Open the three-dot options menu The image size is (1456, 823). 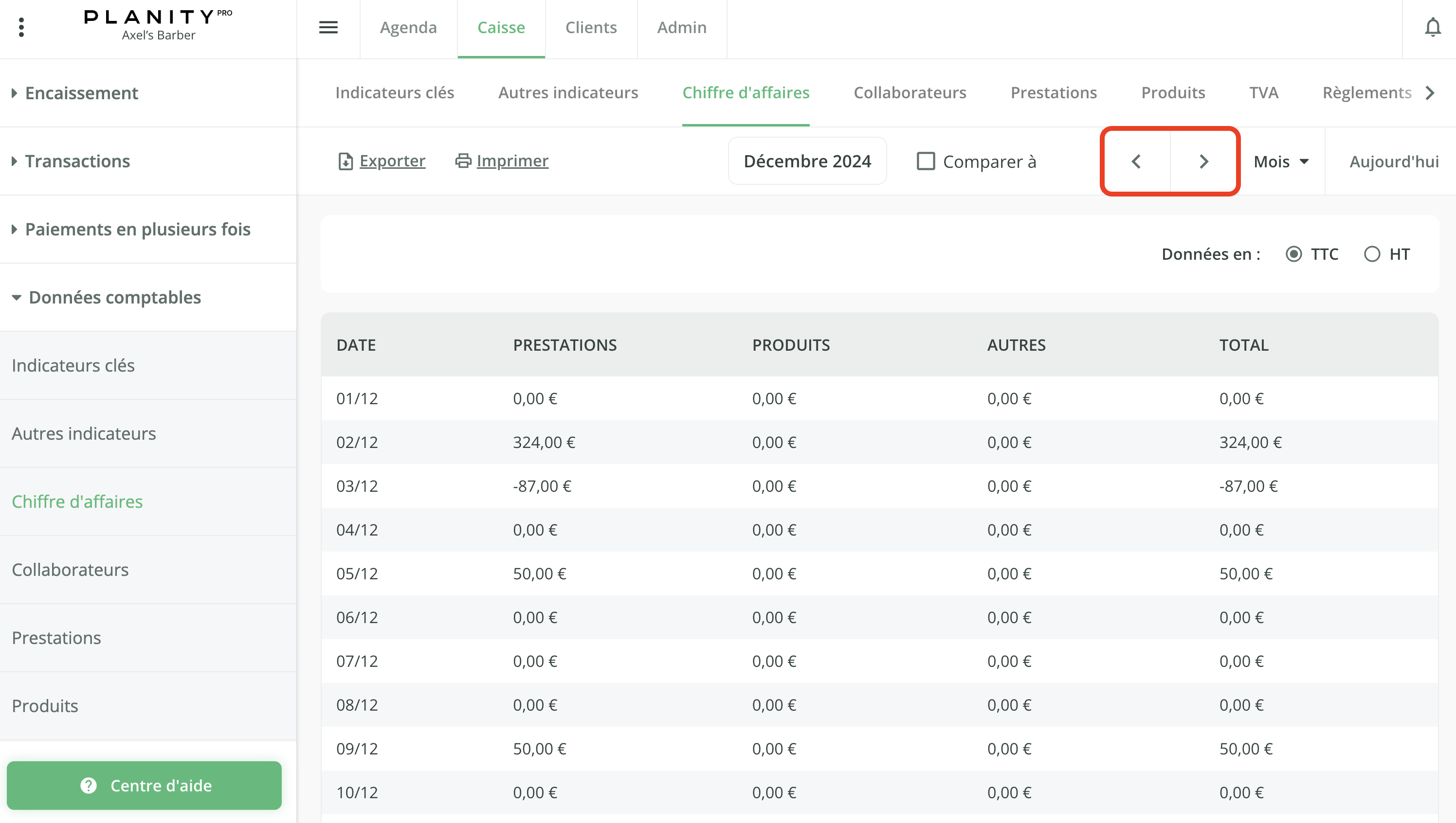(21, 27)
